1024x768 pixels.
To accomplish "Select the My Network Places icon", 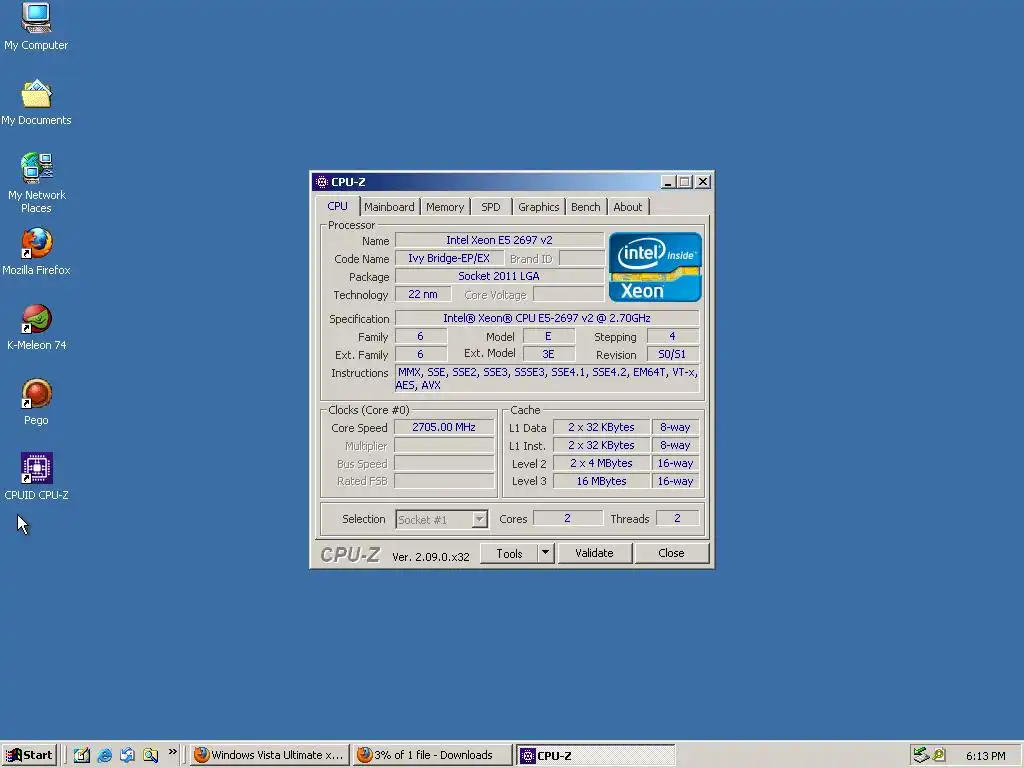I will click(37, 183).
